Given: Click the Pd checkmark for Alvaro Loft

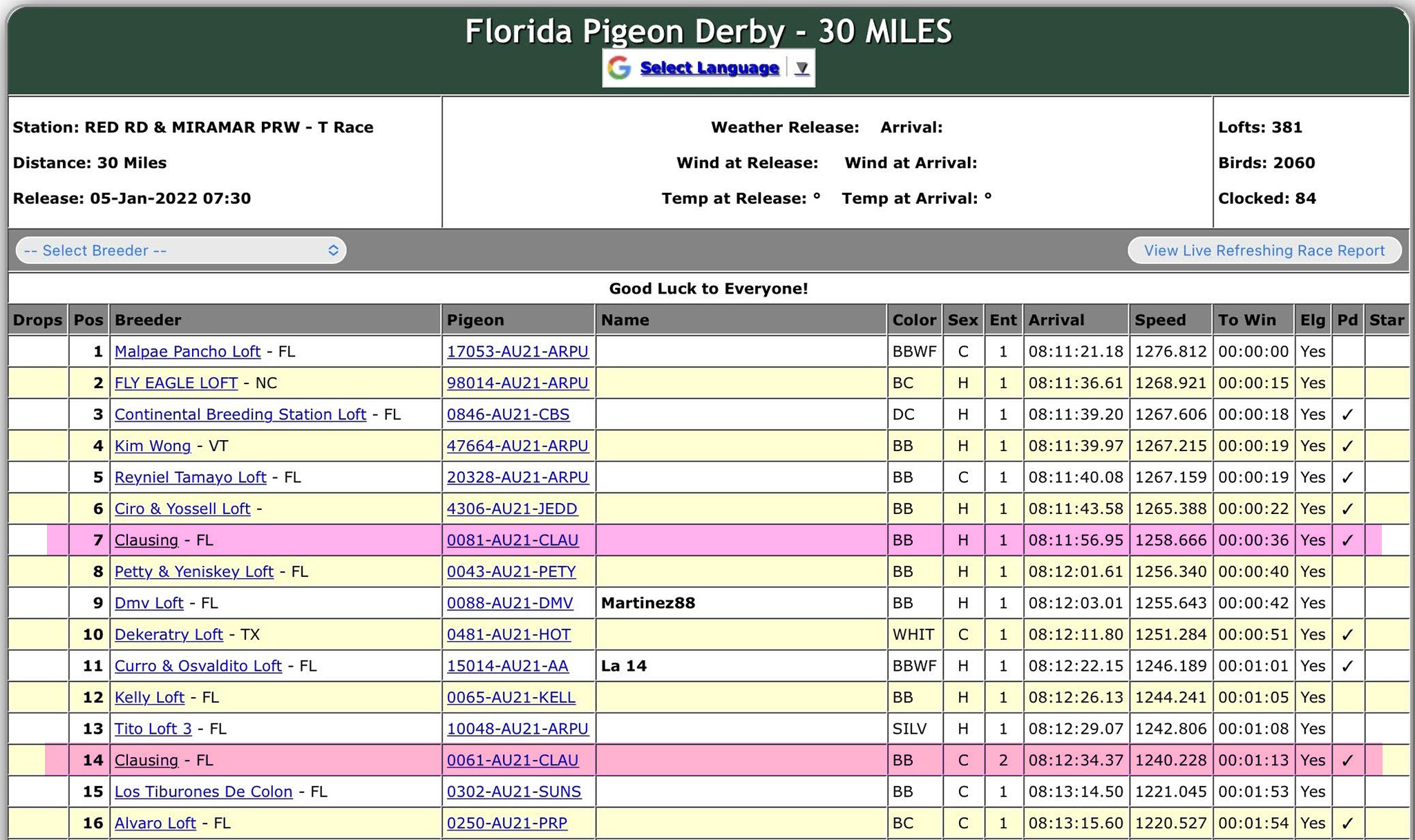Looking at the screenshot, I should pos(1347,823).
